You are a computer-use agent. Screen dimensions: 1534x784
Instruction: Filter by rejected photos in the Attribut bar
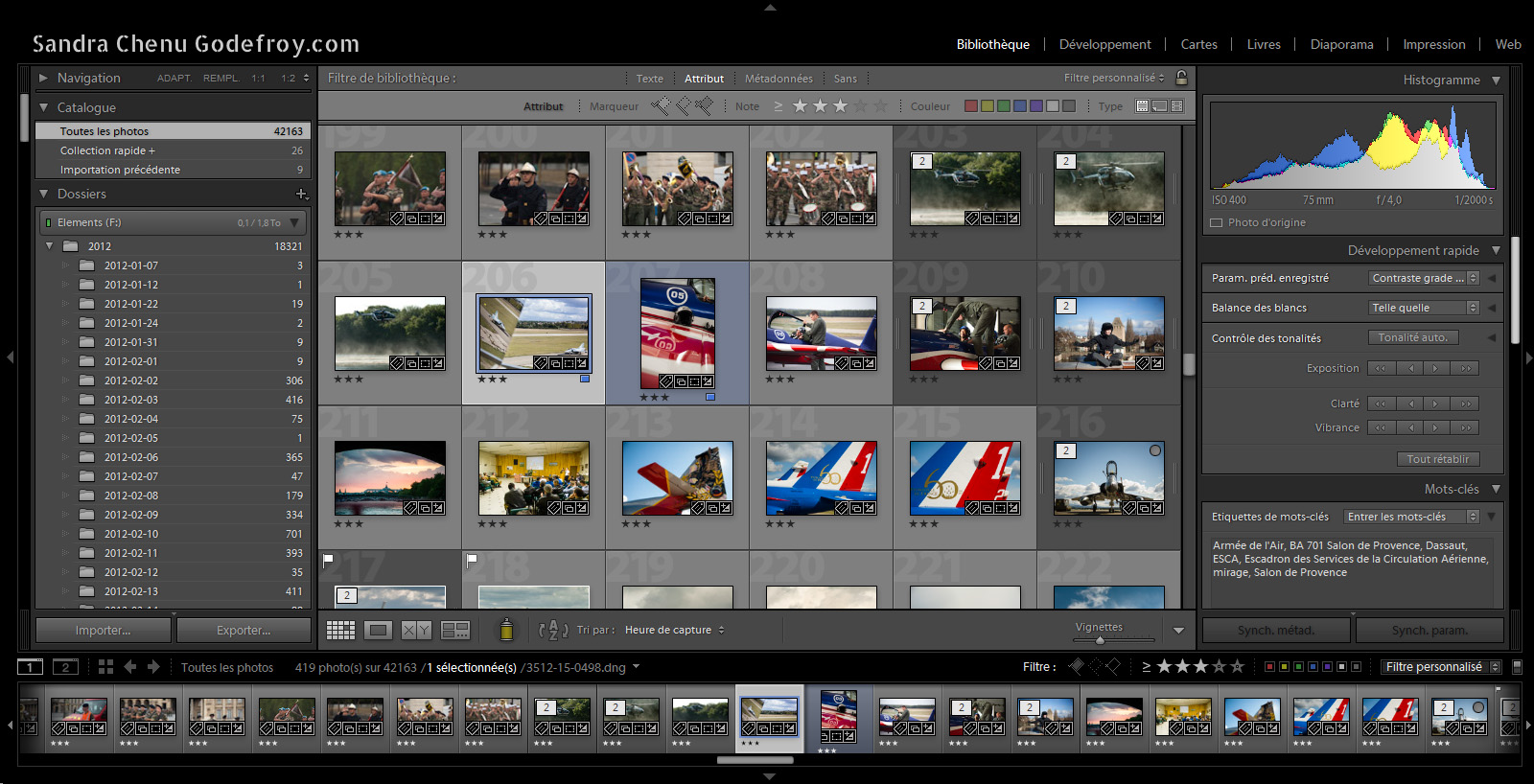tap(704, 105)
